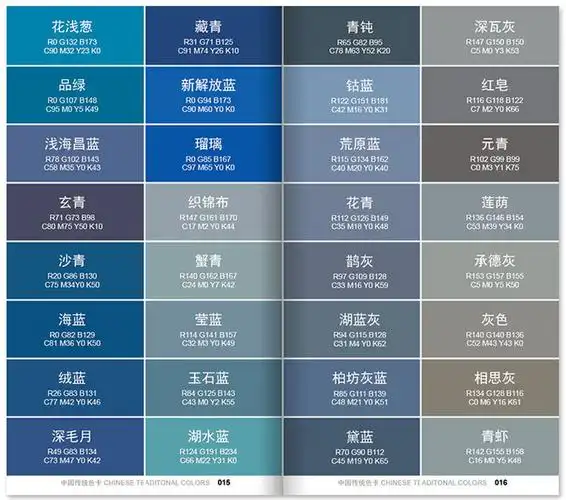Click the 莹蓝 color name
The width and height of the screenshot is (566, 500).
208,319
